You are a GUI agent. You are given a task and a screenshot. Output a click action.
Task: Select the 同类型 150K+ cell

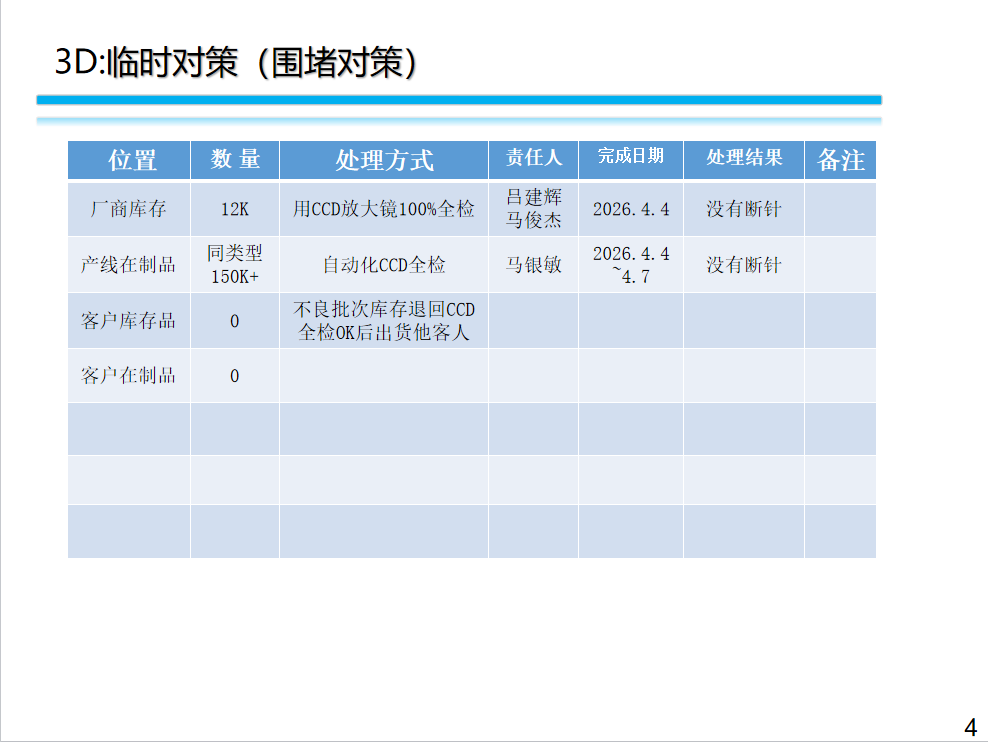235,265
